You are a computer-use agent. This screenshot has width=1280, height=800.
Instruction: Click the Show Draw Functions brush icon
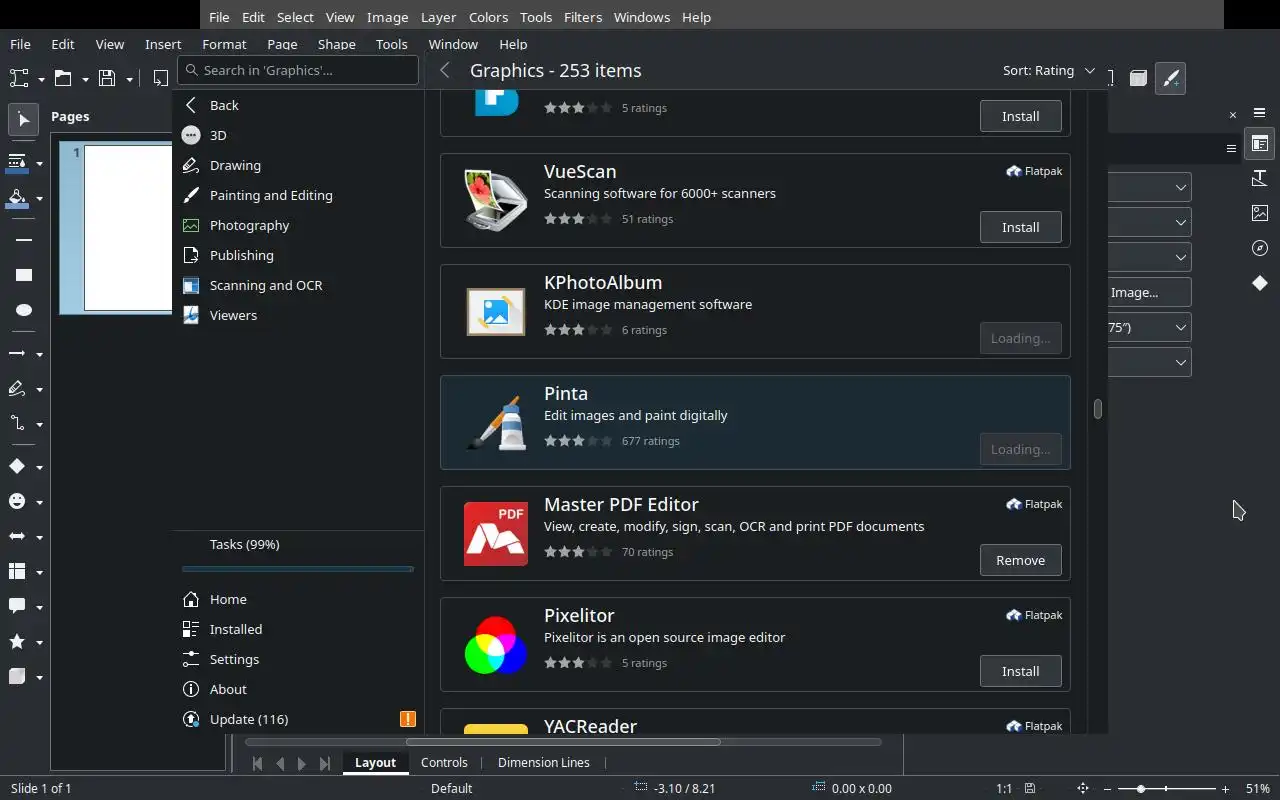pos(1170,78)
